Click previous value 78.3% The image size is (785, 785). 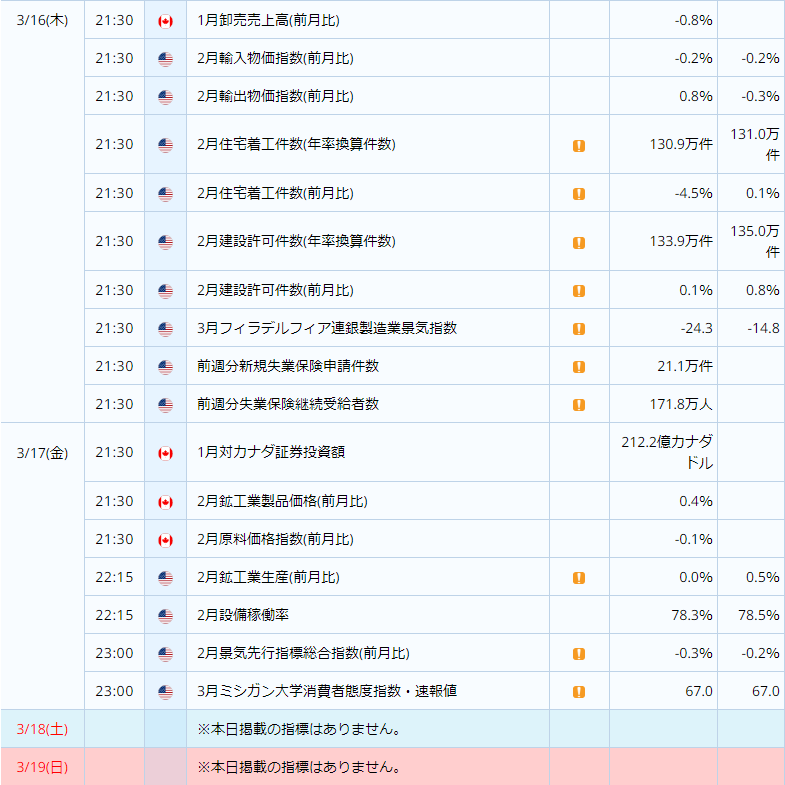692,616
